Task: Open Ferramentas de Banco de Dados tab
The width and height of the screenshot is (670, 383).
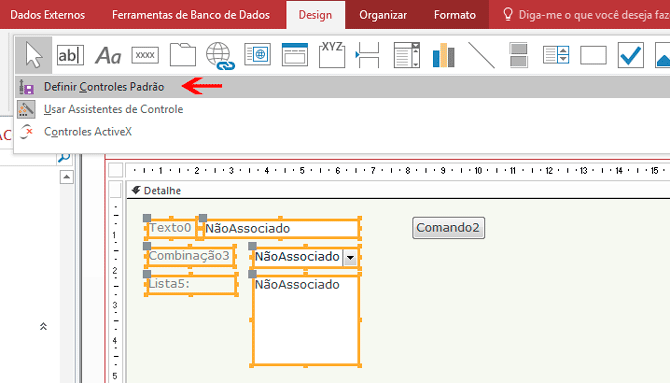Action: point(191,15)
